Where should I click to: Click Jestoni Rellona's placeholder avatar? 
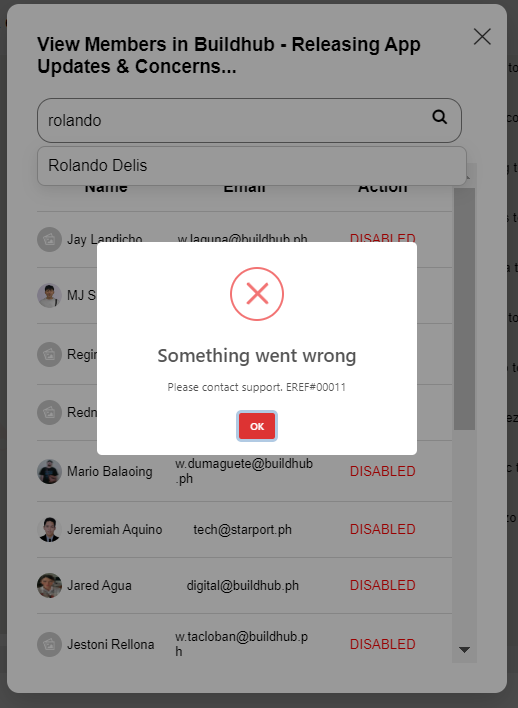(49, 644)
